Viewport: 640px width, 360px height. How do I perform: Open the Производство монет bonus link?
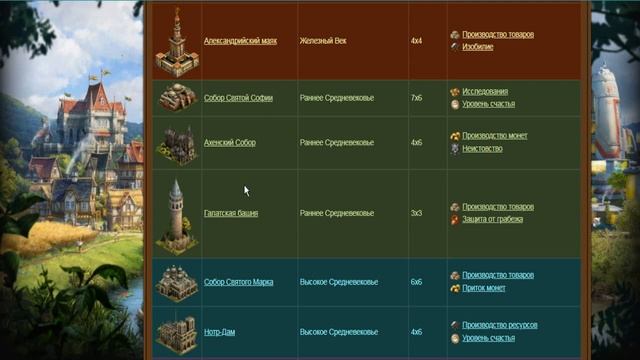click(495, 136)
